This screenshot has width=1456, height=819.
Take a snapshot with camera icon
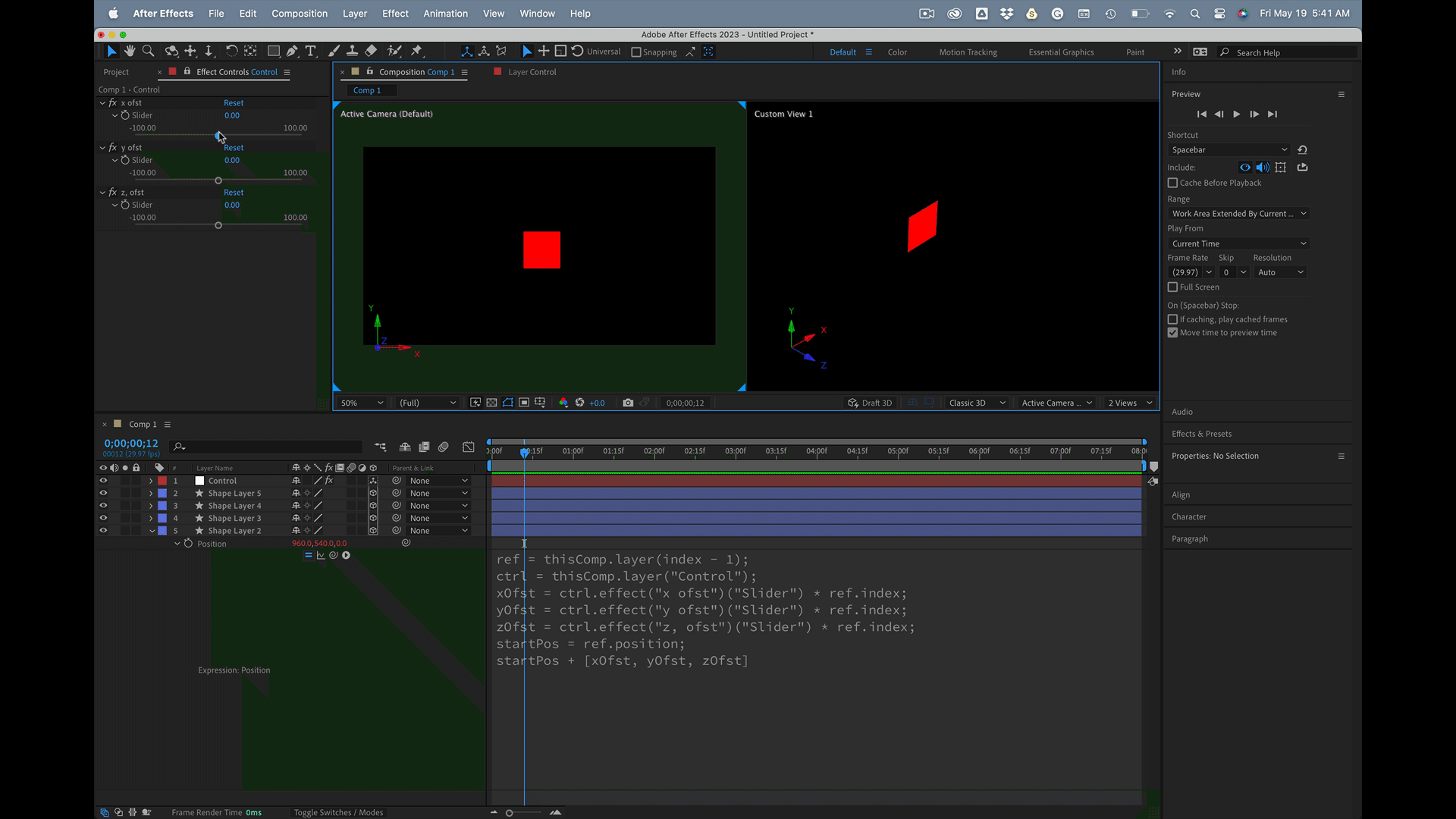[628, 403]
